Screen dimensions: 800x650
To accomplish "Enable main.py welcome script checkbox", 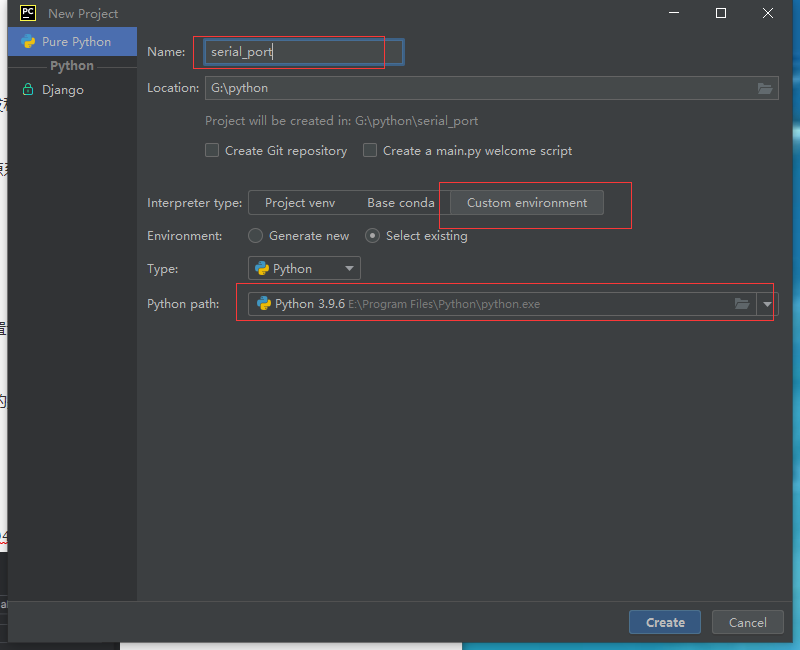I will point(370,151).
